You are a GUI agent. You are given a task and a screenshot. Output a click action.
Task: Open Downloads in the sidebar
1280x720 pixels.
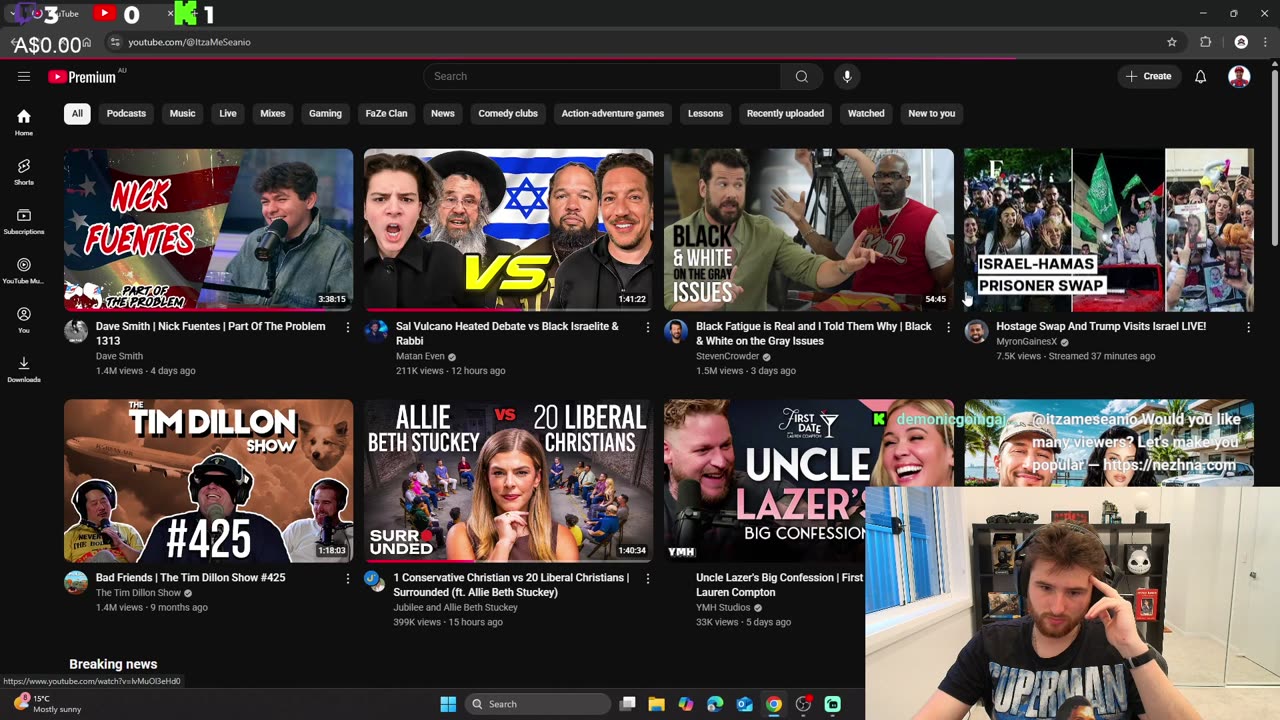(24, 369)
